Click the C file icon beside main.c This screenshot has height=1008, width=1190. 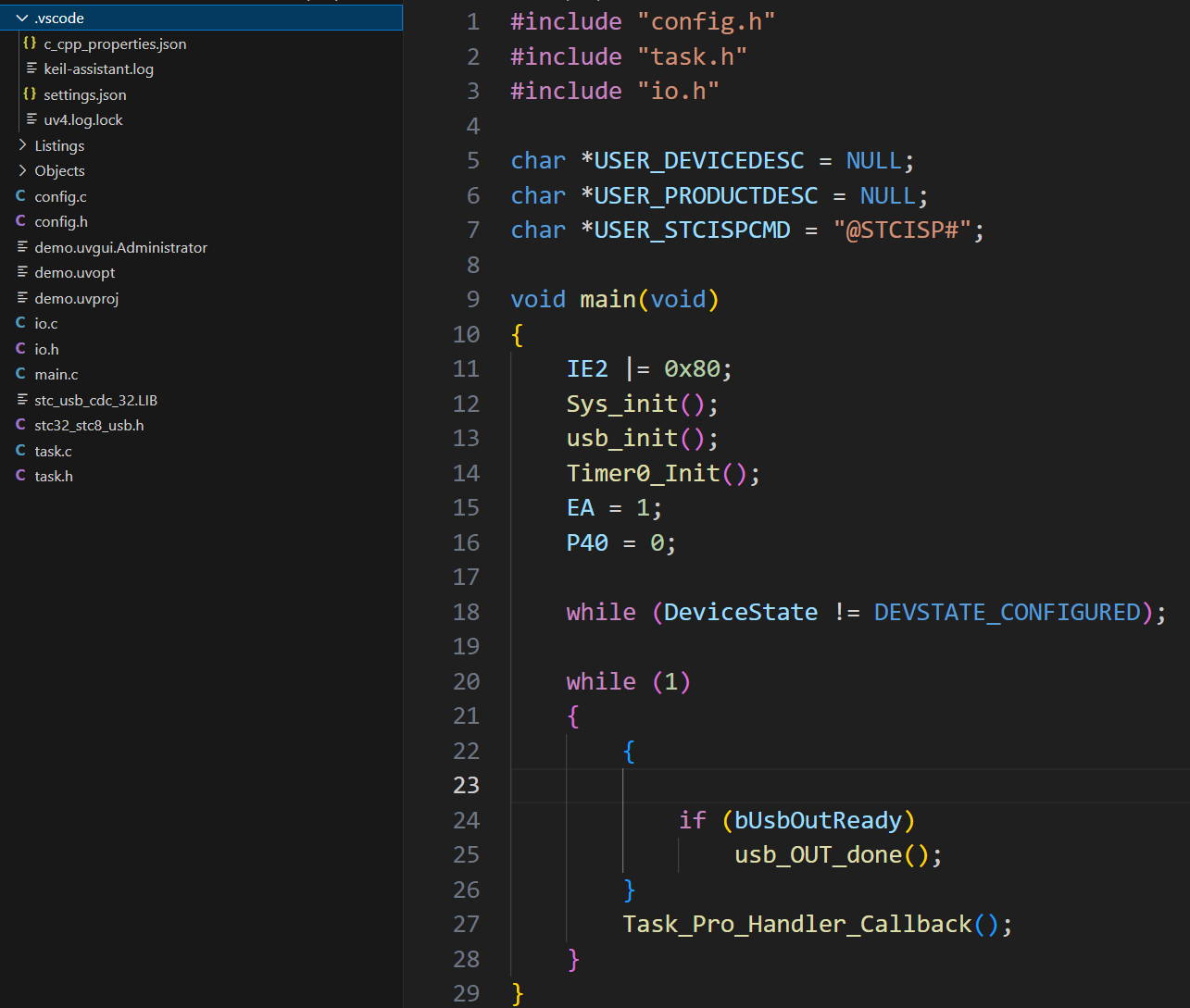(20, 374)
